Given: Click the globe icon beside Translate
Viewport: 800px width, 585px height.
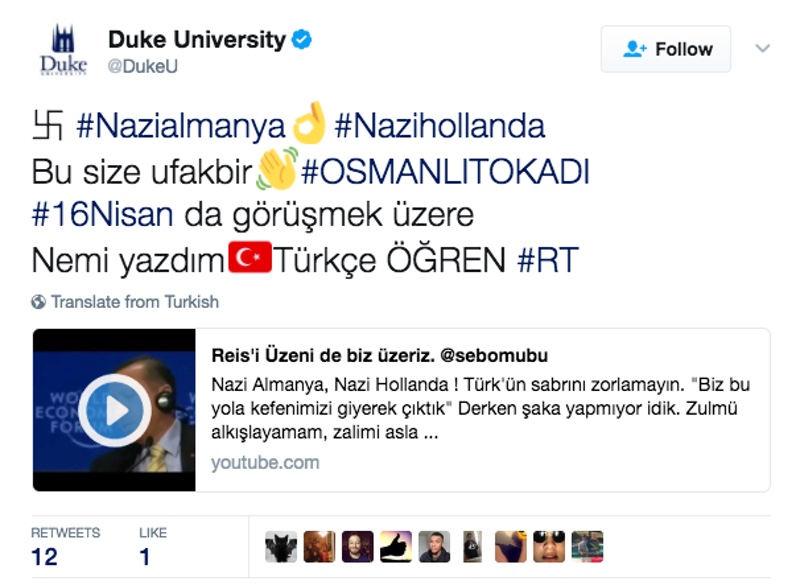Looking at the screenshot, I should tap(38, 302).
